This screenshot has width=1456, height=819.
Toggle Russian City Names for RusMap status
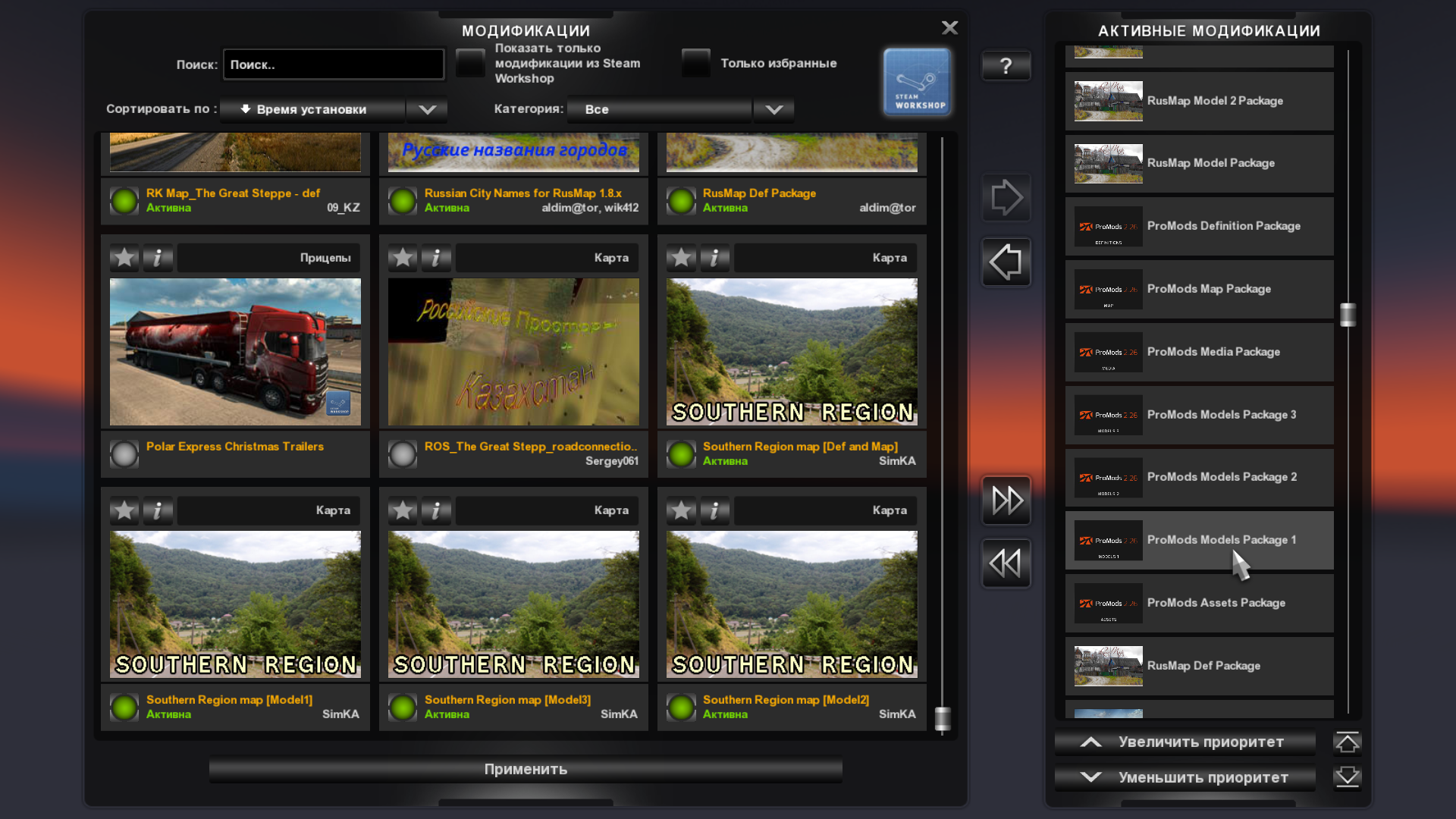coord(403,201)
